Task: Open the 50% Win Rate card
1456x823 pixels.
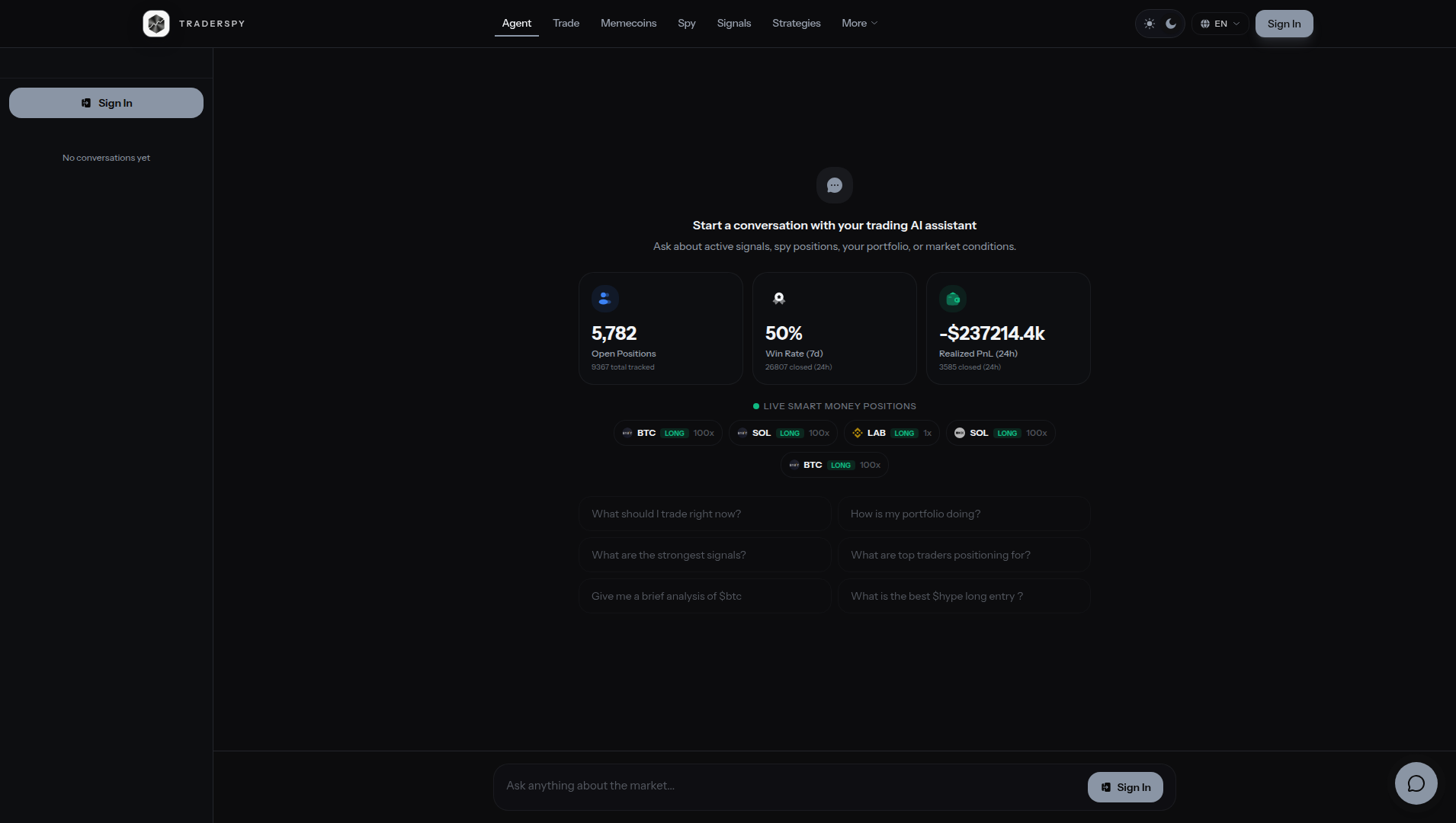Action: [835, 328]
